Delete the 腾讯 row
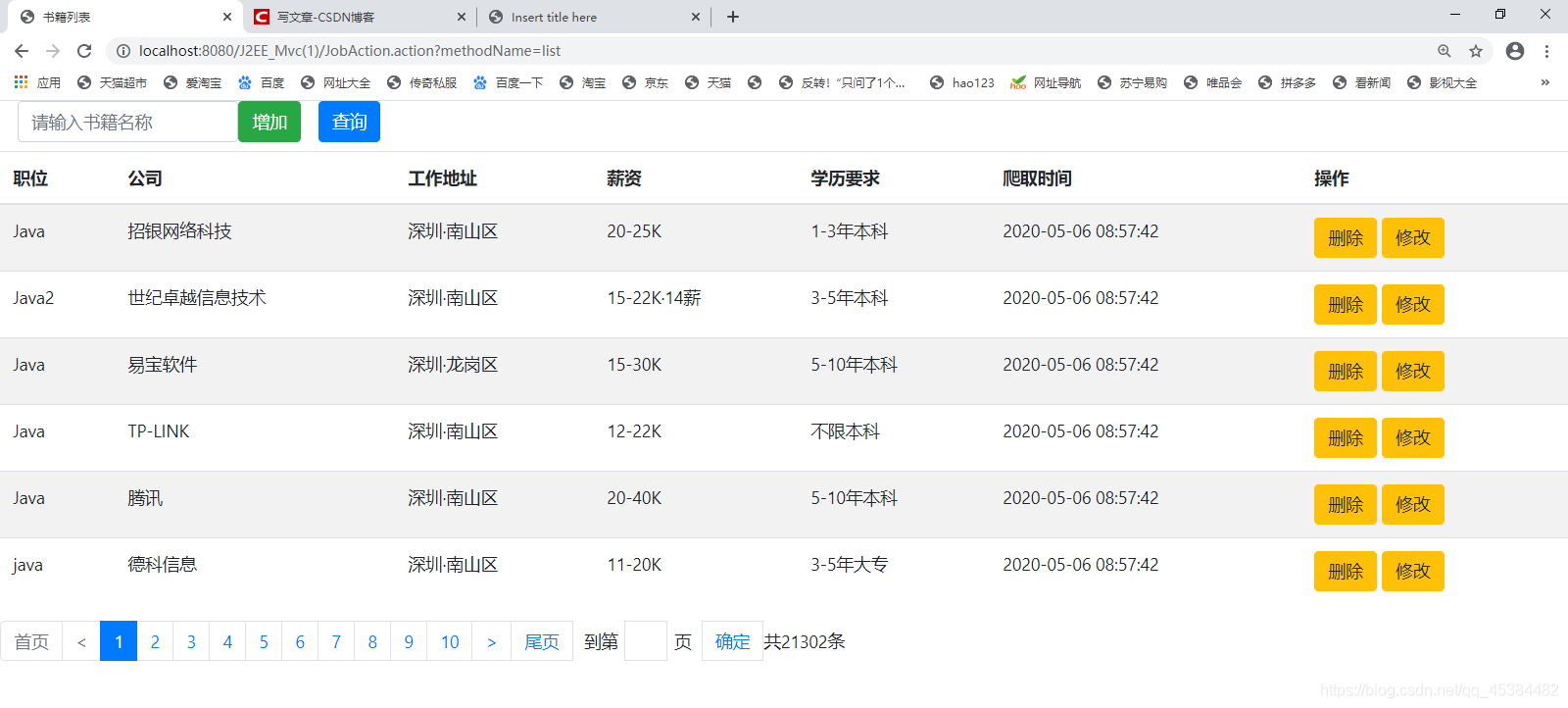 [x=1346, y=504]
